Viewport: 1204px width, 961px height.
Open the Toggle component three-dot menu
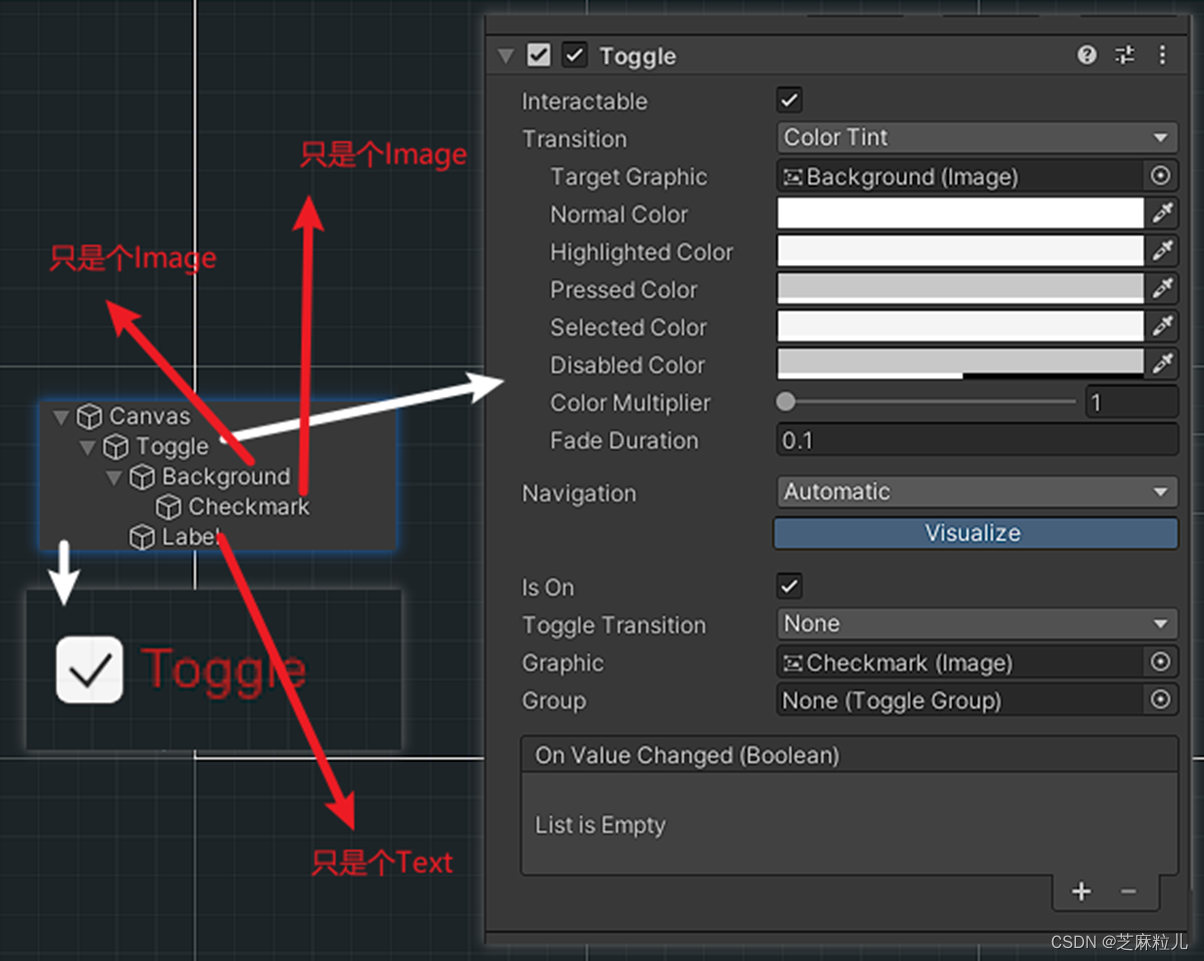[x=1162, y=55]
